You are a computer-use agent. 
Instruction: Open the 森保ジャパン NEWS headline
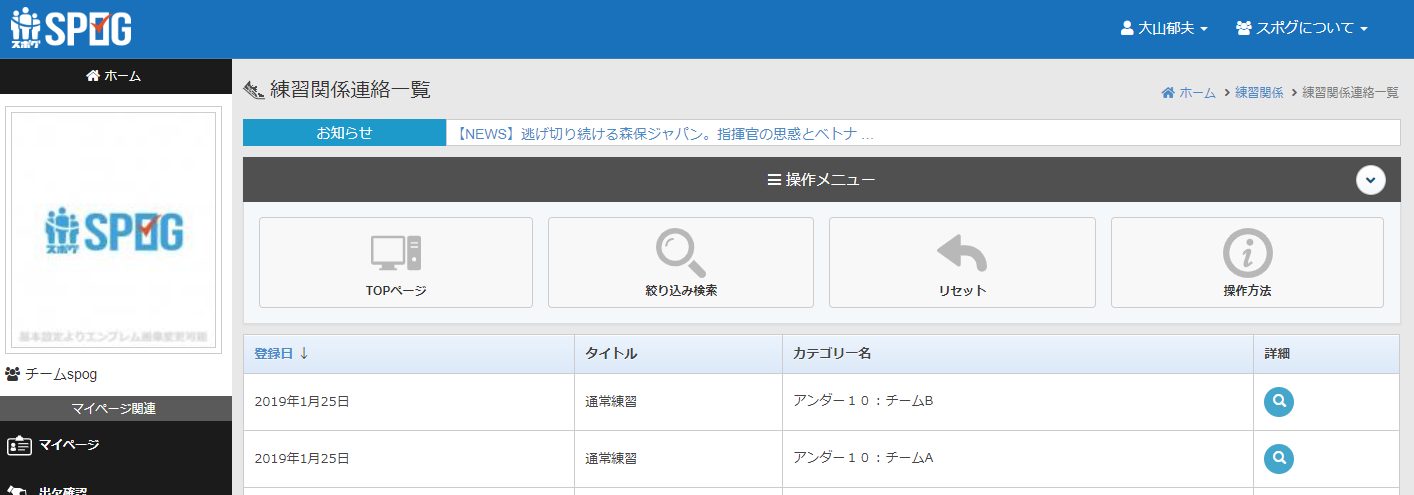(x=665, y=133)
